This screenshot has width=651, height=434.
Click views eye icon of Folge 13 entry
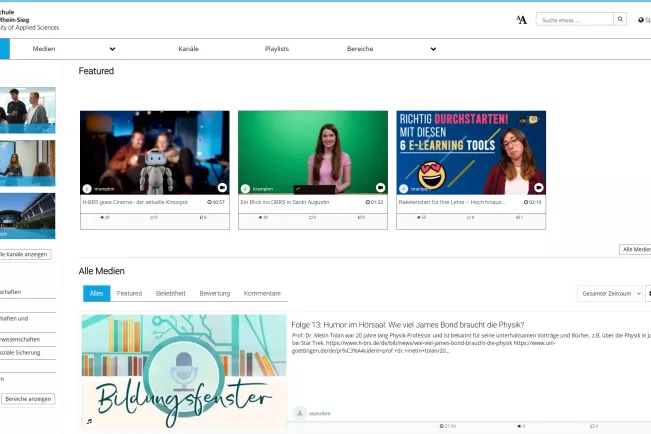(519, 426)
